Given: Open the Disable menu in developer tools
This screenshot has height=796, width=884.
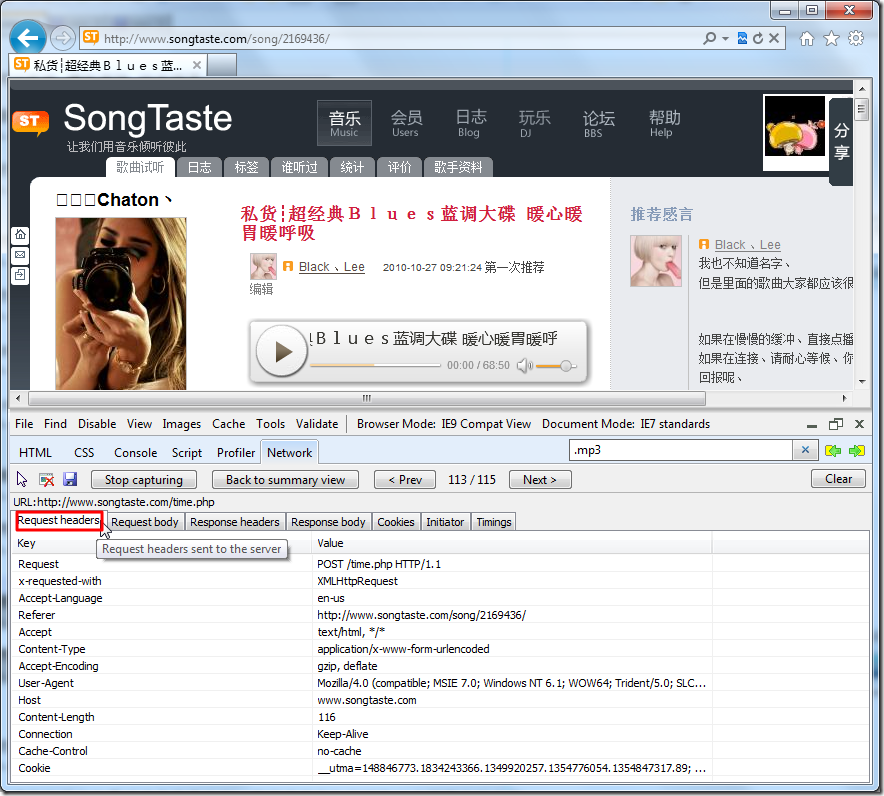Looking at the screenshot, I should pyautogui.click(x=97, y=424).
